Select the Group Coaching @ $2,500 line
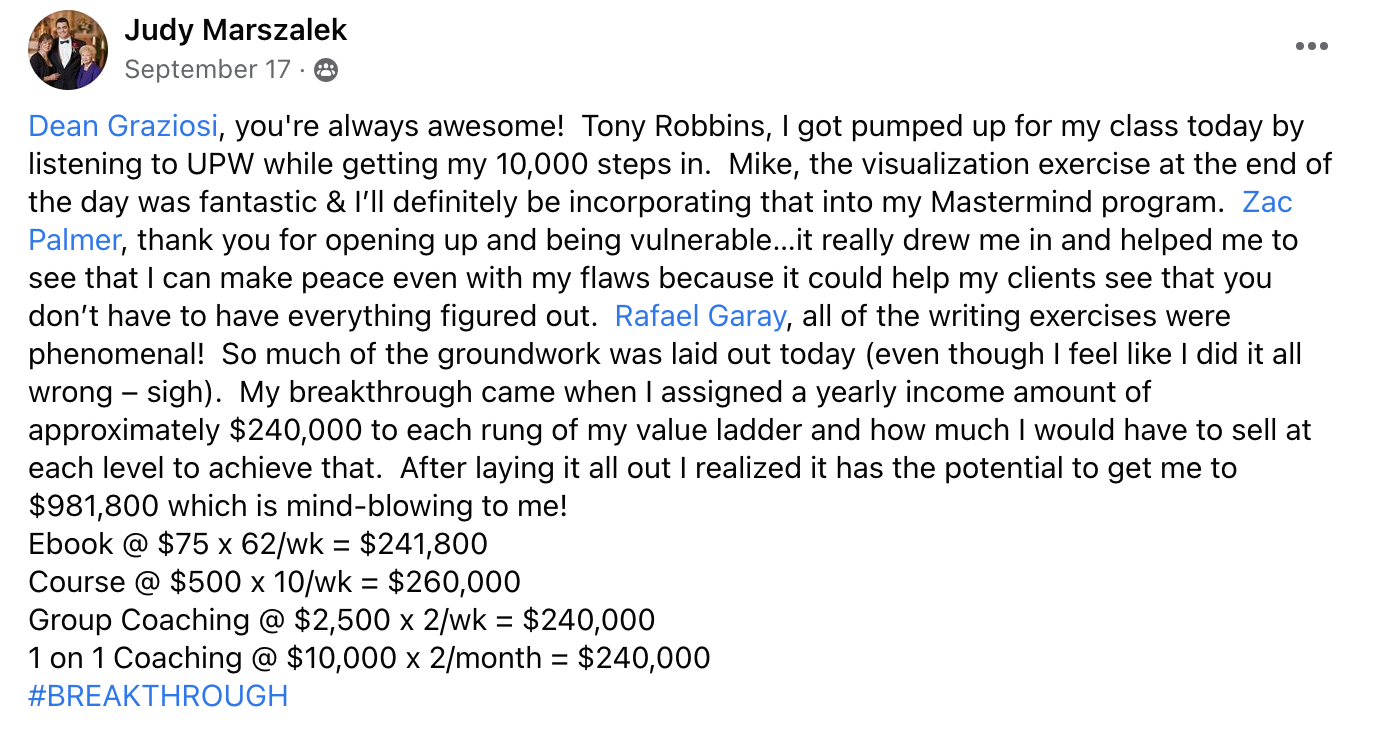Screen dimensions: 1378x730 (x=342, y=620)
